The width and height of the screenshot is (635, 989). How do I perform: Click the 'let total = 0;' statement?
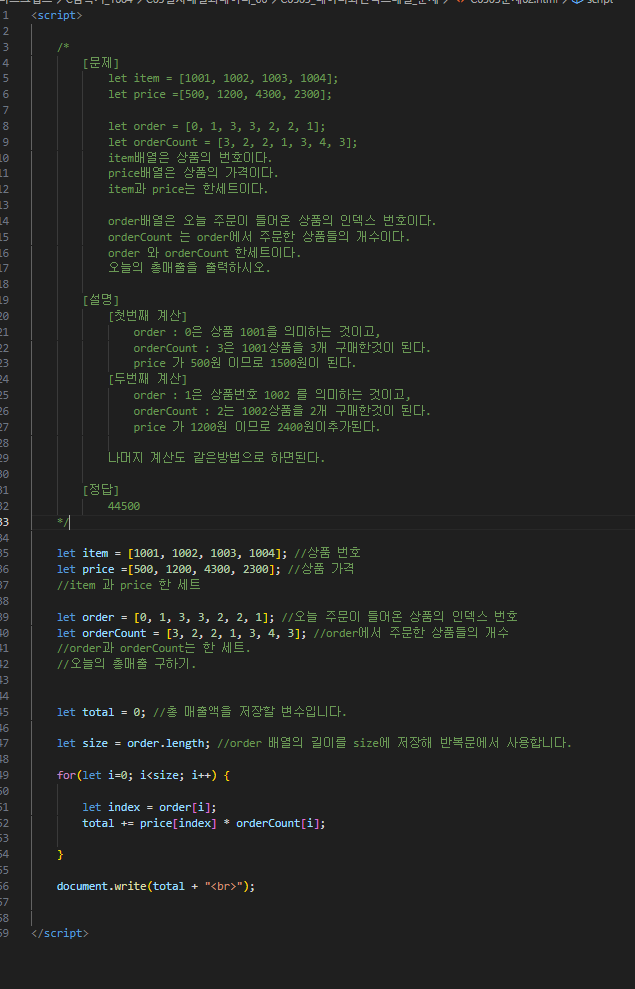pos(102,711)
